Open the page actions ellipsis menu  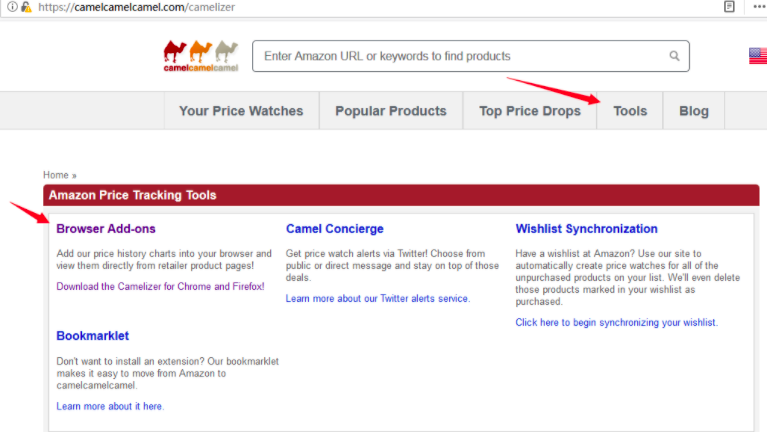pyautogui.click(x=759, y=6)
